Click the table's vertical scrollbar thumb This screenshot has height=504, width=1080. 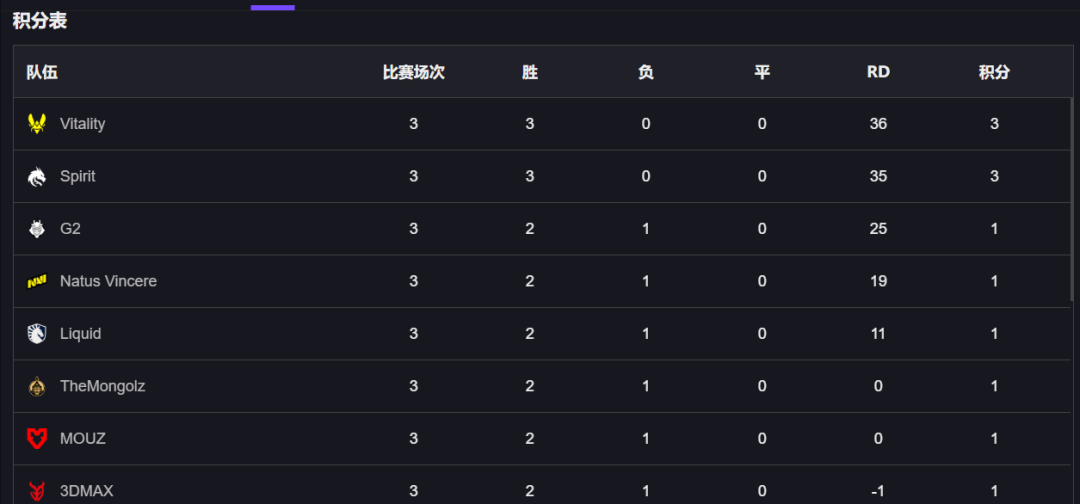(x=1072, y=200)
